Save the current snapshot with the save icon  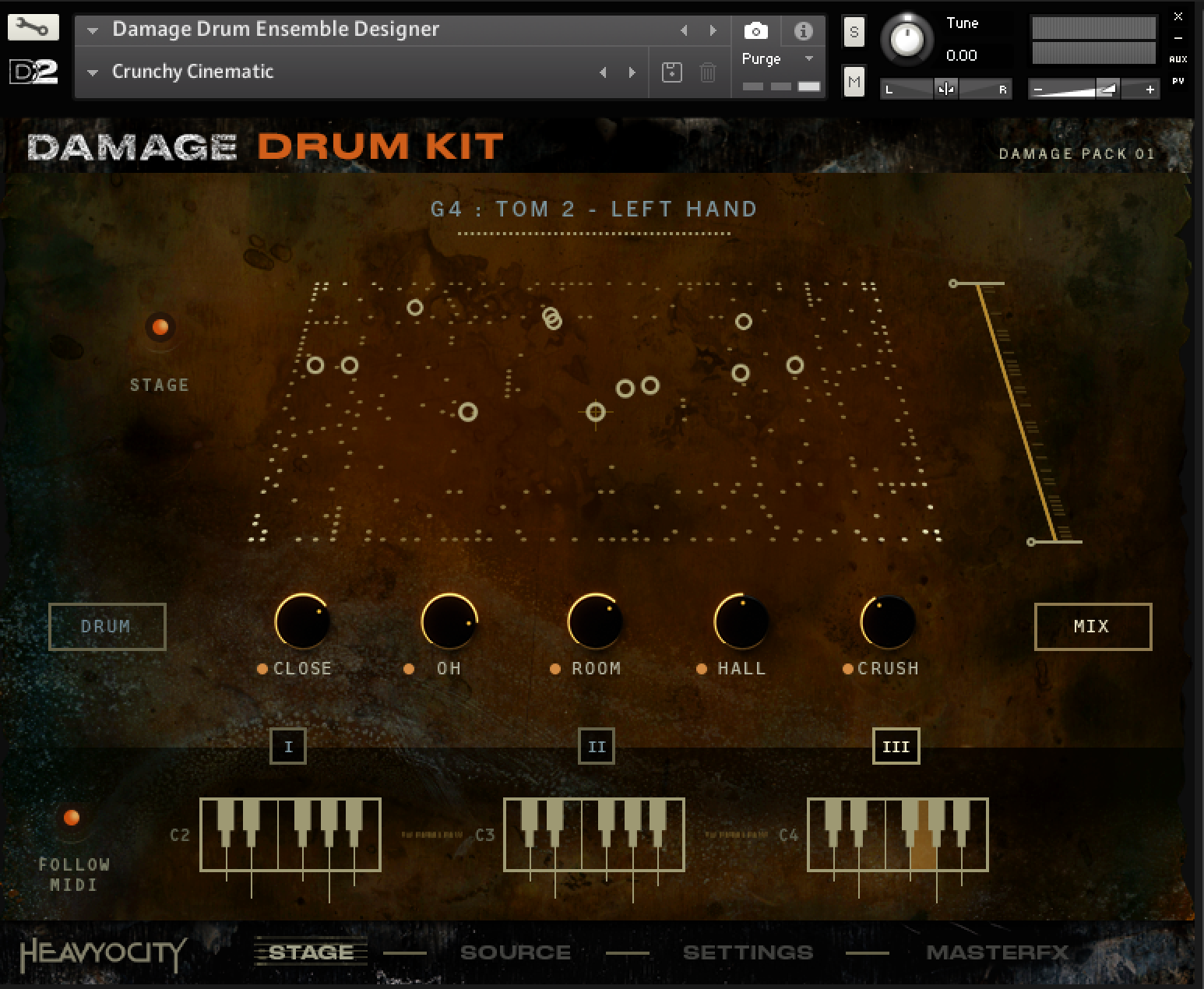pyautogui.click(x=671, y=72)
